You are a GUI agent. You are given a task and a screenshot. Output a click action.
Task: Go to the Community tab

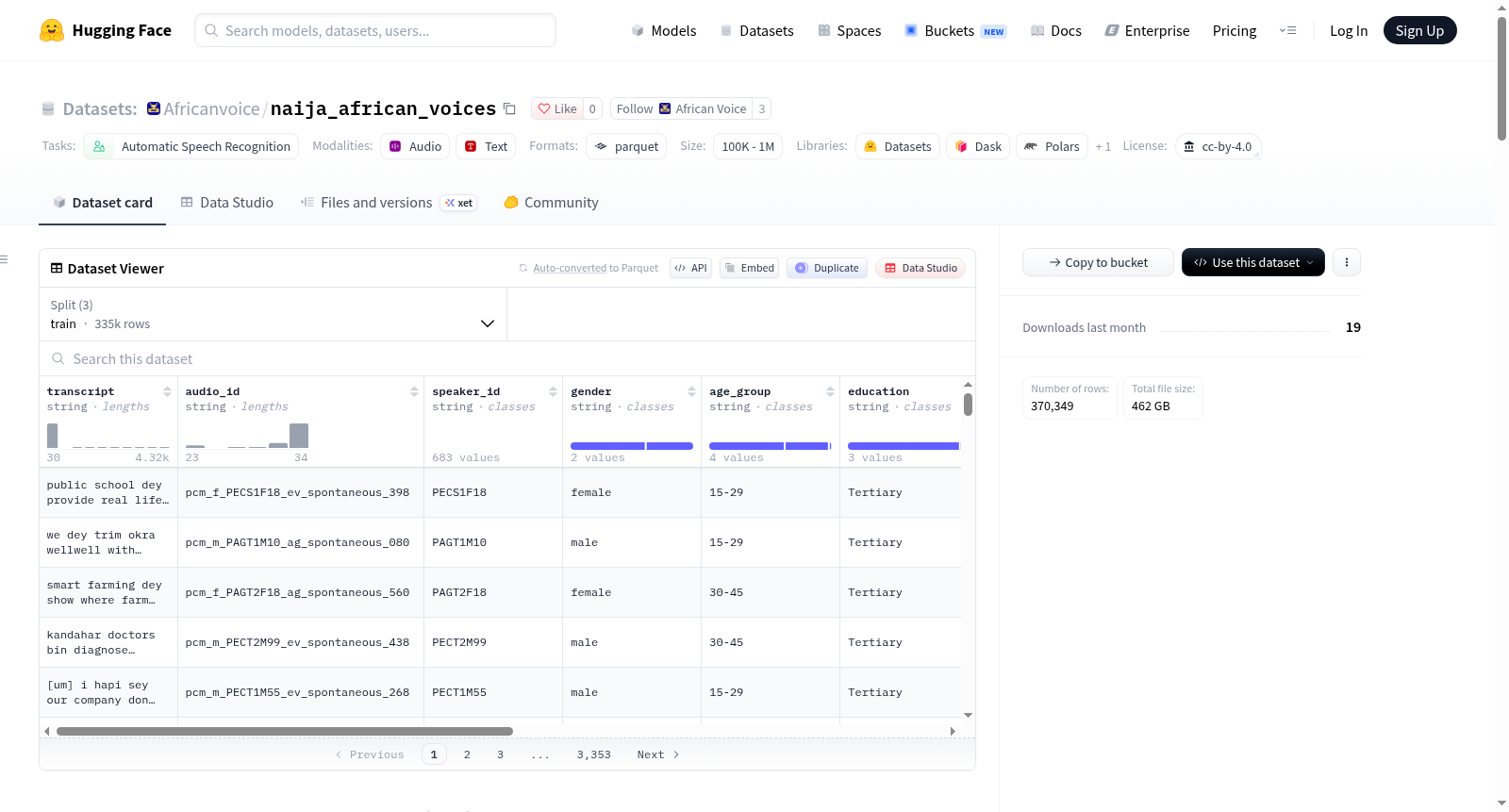click(552, 202)
